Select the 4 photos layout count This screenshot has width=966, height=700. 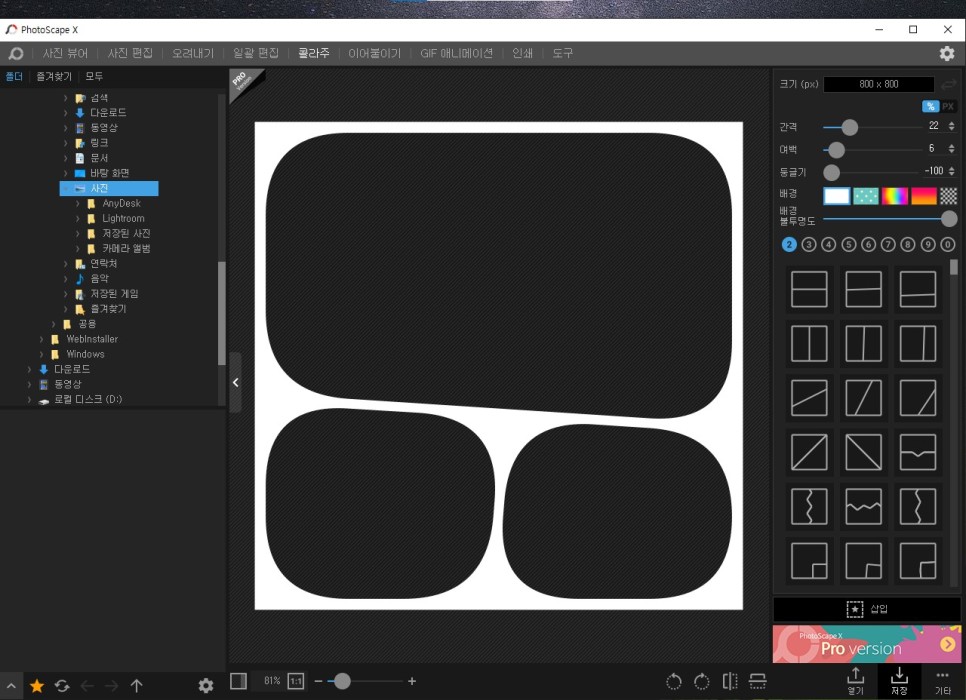(829, 245)
